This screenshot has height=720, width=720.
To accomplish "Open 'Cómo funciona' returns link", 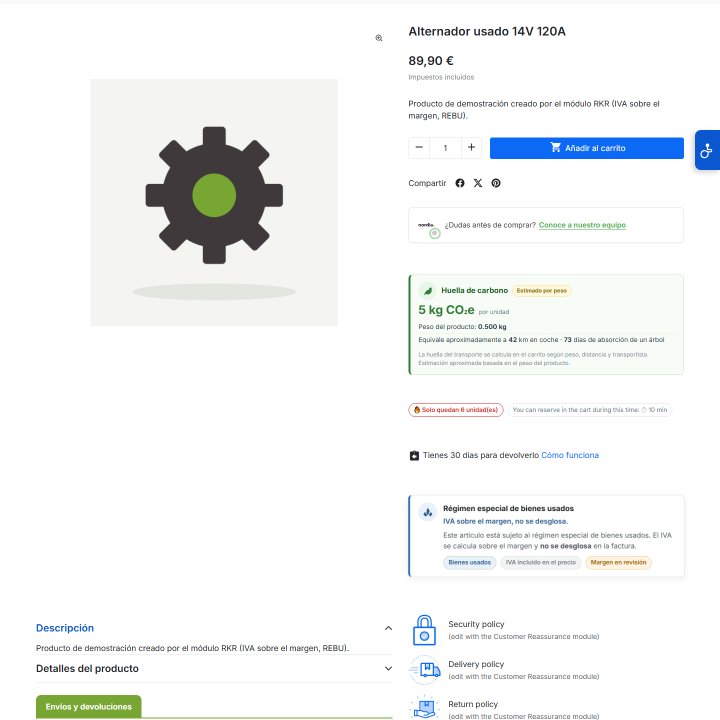I will (x=570, y=455).
